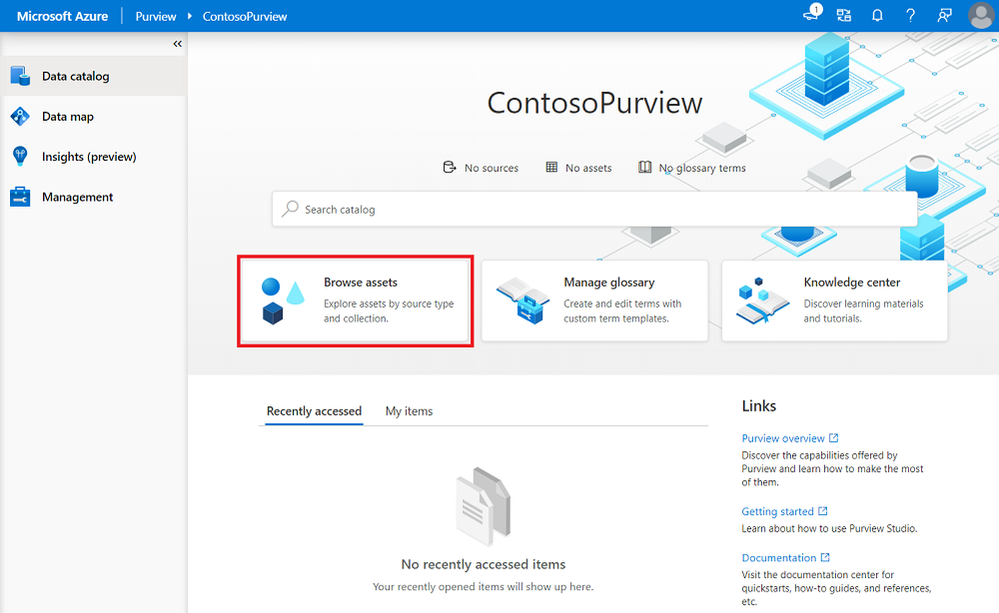
Task: Click Purview breadcrumb link
Action: [155, 16]
